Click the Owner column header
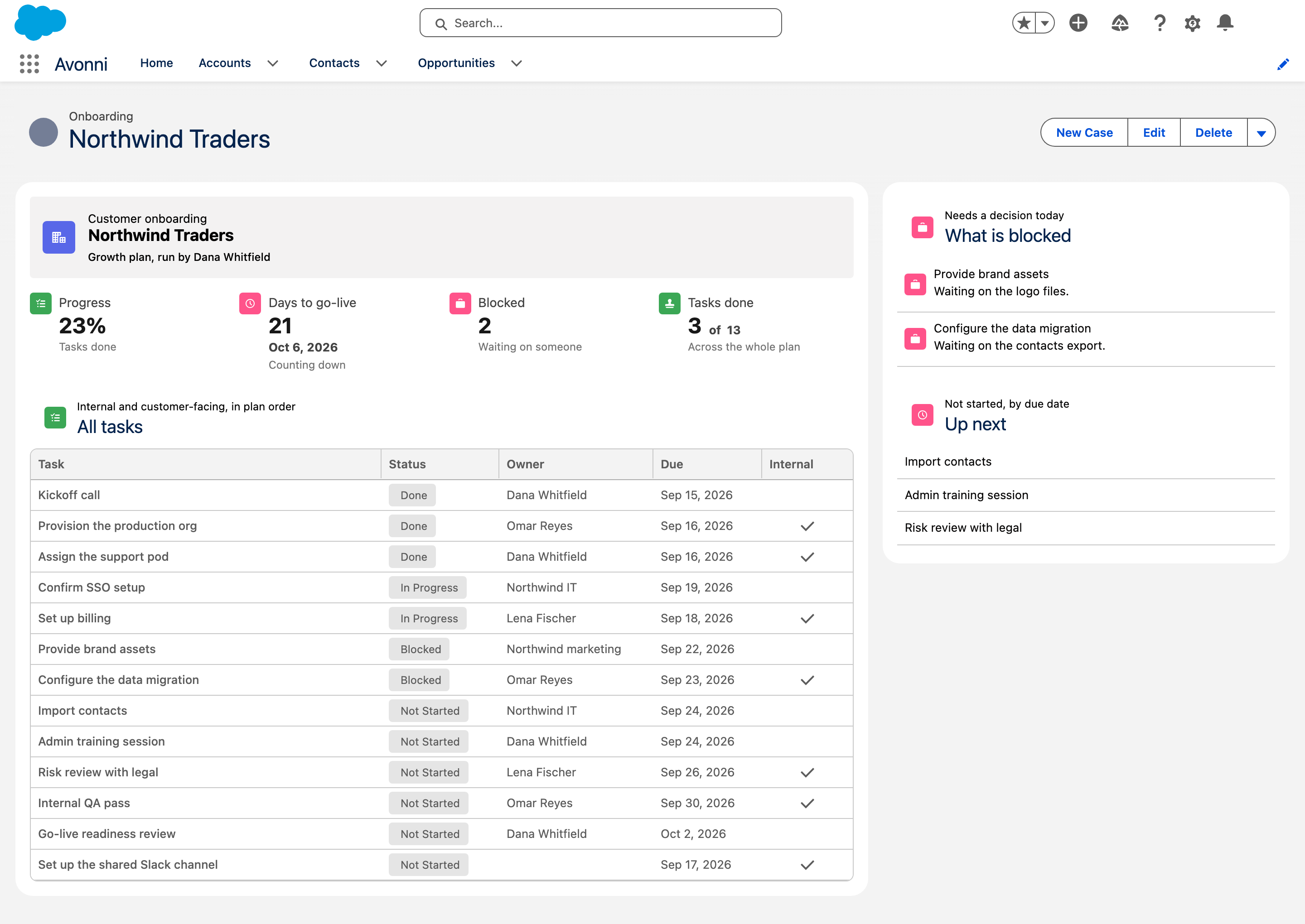Viewport: 1305px width, 924px height. (576, 464)
